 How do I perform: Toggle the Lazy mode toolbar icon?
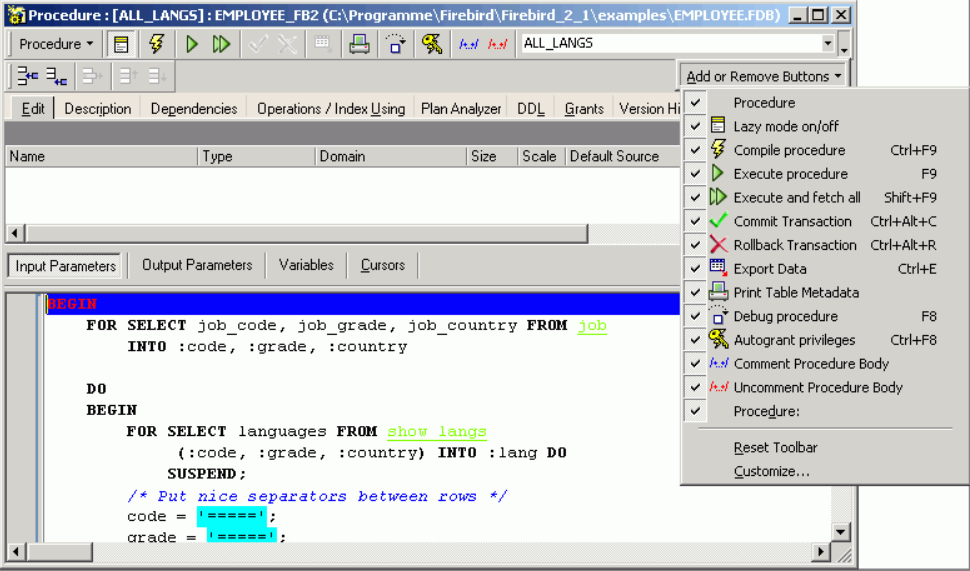(121, 44)
